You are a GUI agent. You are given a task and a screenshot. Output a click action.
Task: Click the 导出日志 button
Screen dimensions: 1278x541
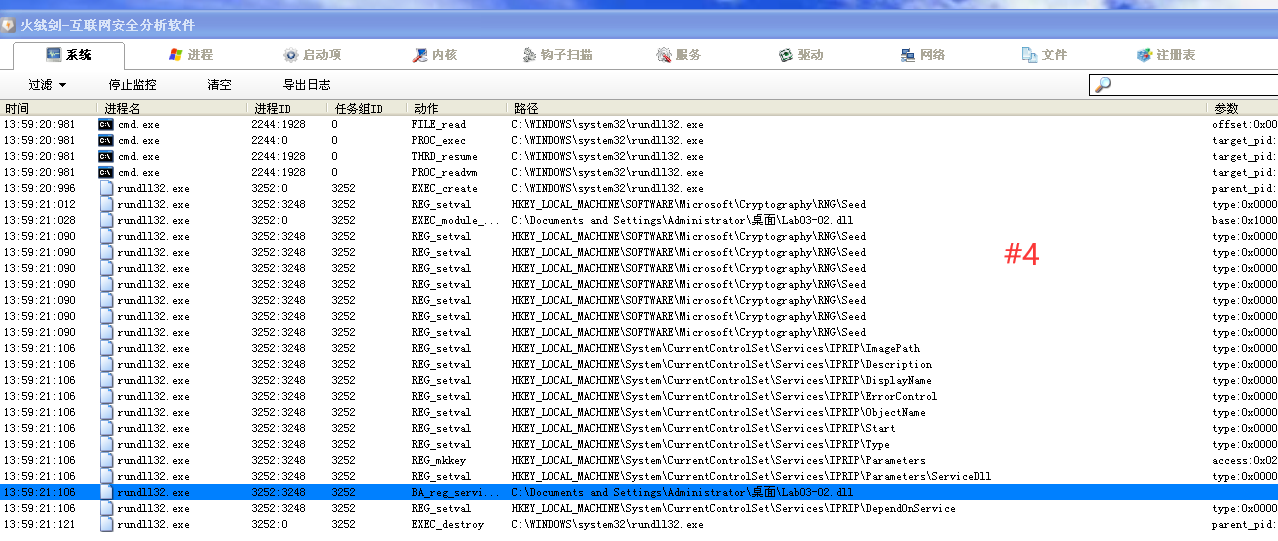point(306,85)
